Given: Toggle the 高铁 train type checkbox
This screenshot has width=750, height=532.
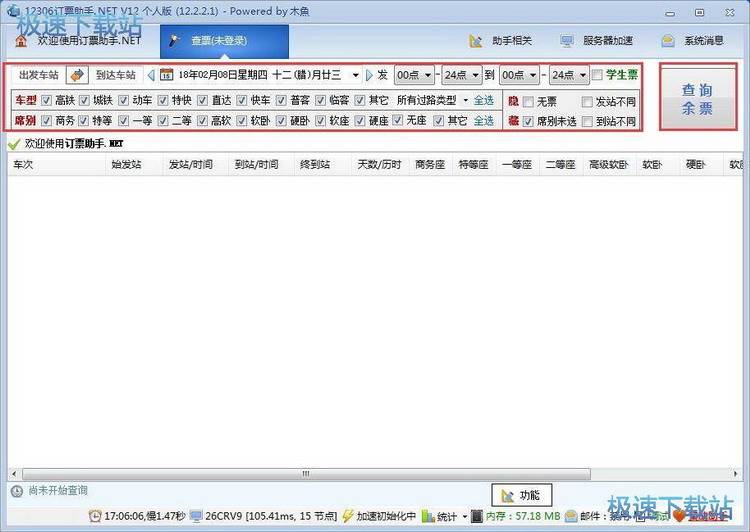Looking at the screenshot, I should pos(46,100).
